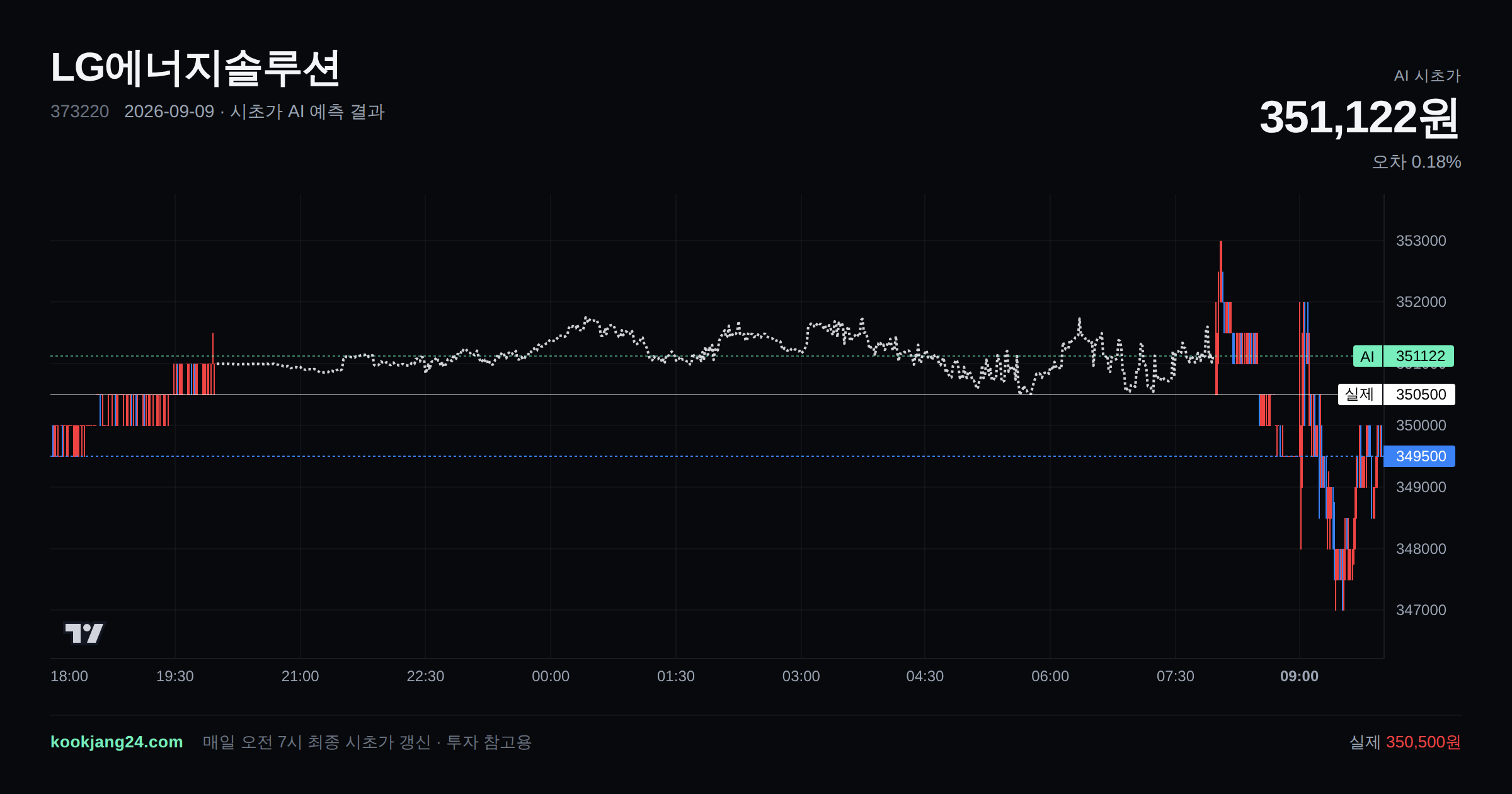Click the 오차 0.18% error text
The width and height of the screenshot is (1512, 794).
[x=1416, y=162]
